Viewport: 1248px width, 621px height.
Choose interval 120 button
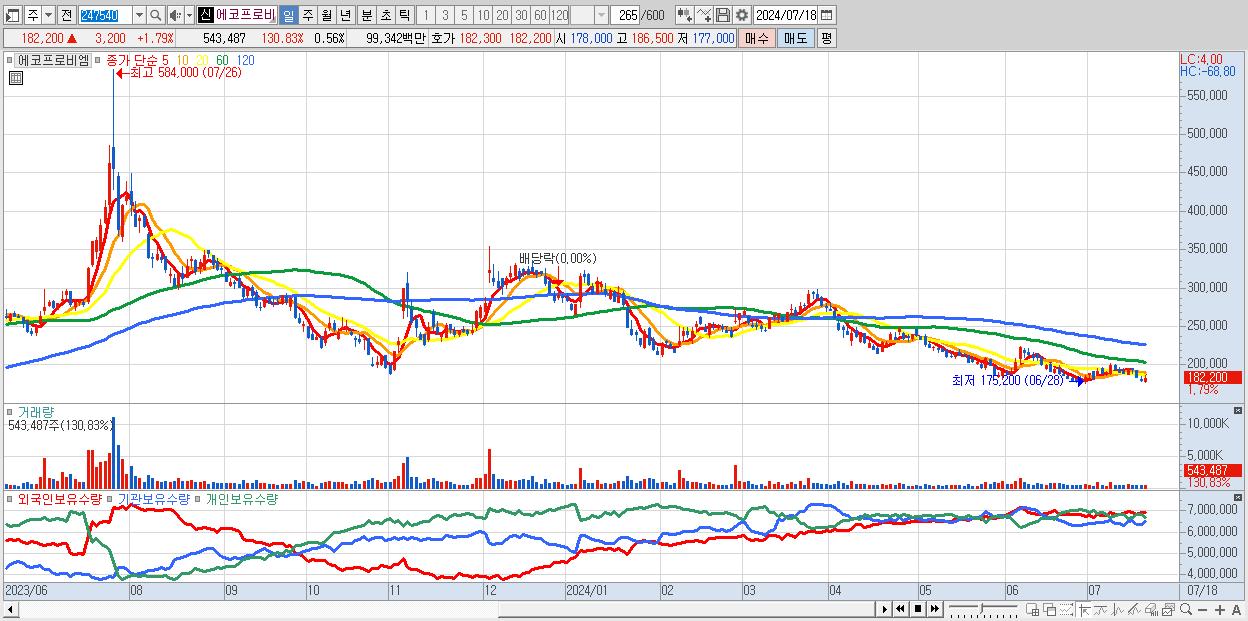(x=560, y=15)
